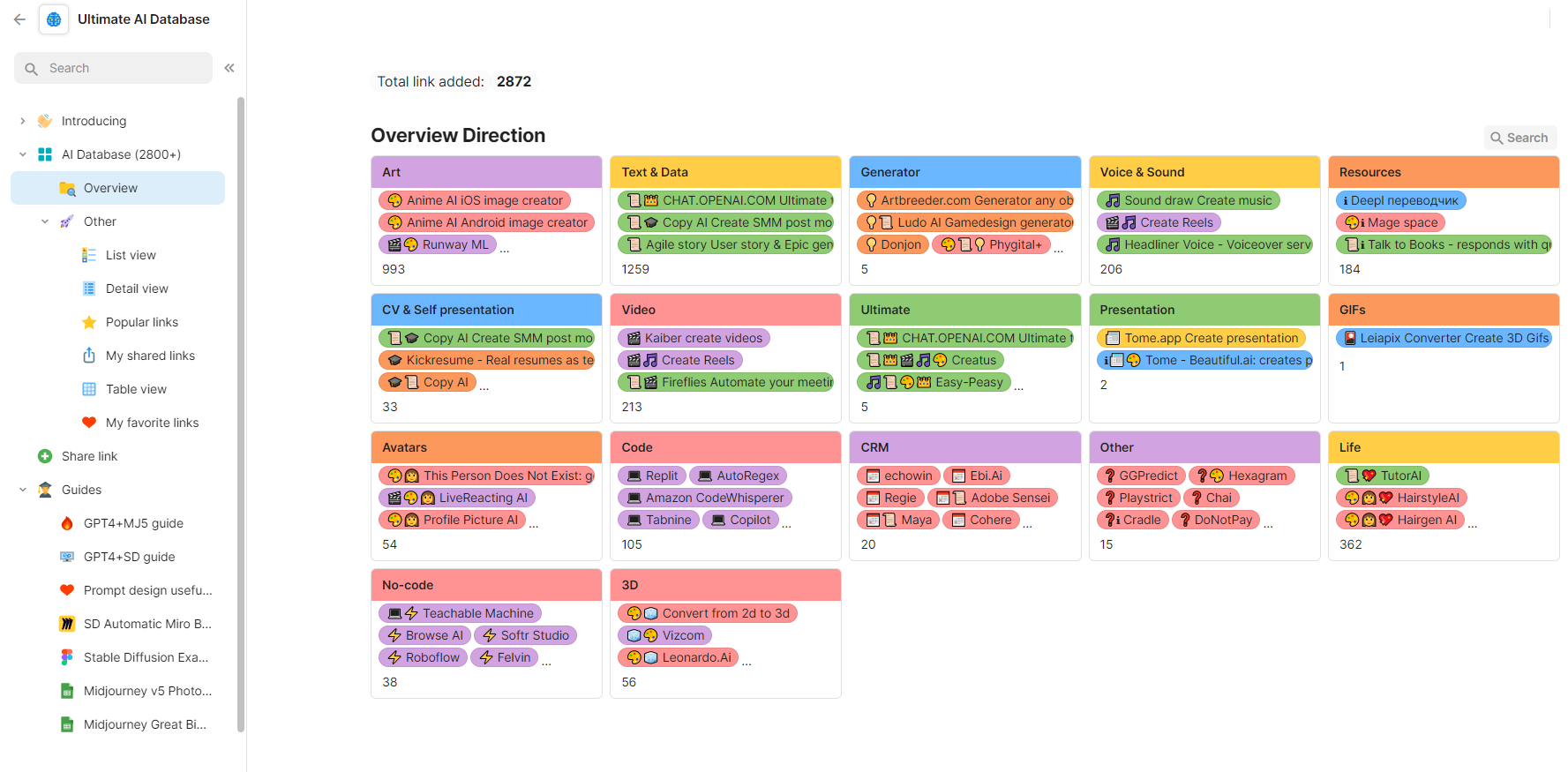Collapse the Other subsection chevron
This screenshot has height=772, width=1568.
pyautogui.click(x=45, y=221)
